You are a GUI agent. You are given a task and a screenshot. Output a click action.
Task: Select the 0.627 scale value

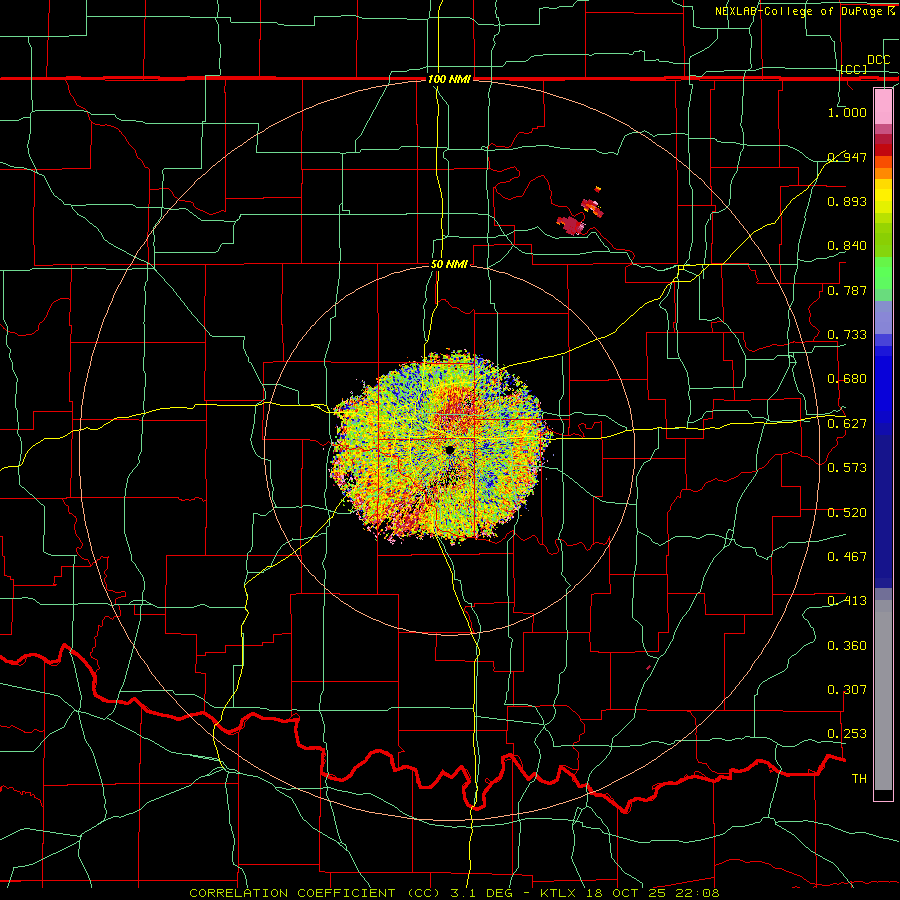pyautogui.click(x=847, y=423)
